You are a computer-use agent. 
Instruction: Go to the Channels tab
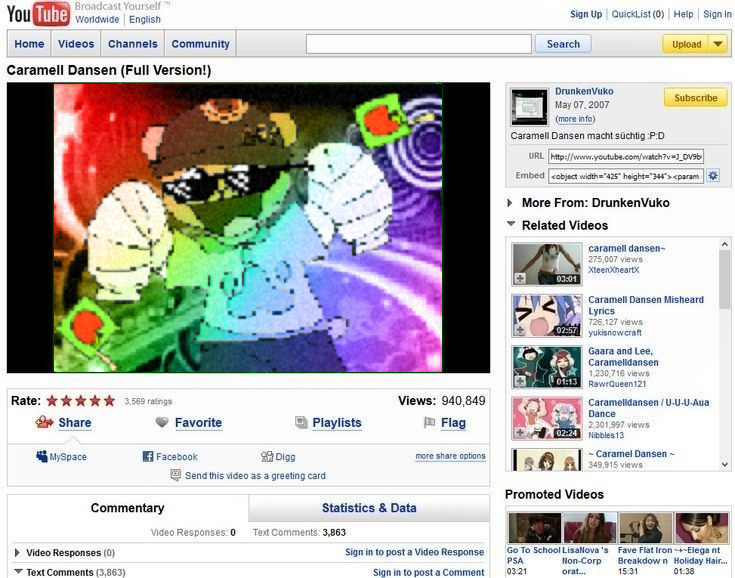pyautogui.click(x=133, y=44)
